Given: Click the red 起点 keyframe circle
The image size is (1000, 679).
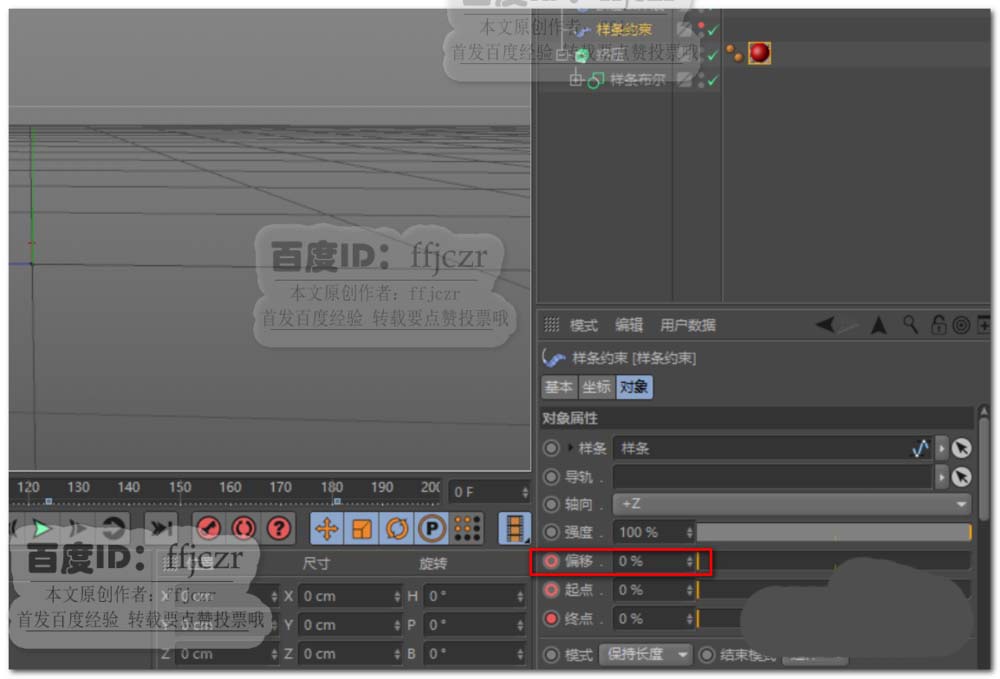Looking at the screenshot, I should pos(551,590).
